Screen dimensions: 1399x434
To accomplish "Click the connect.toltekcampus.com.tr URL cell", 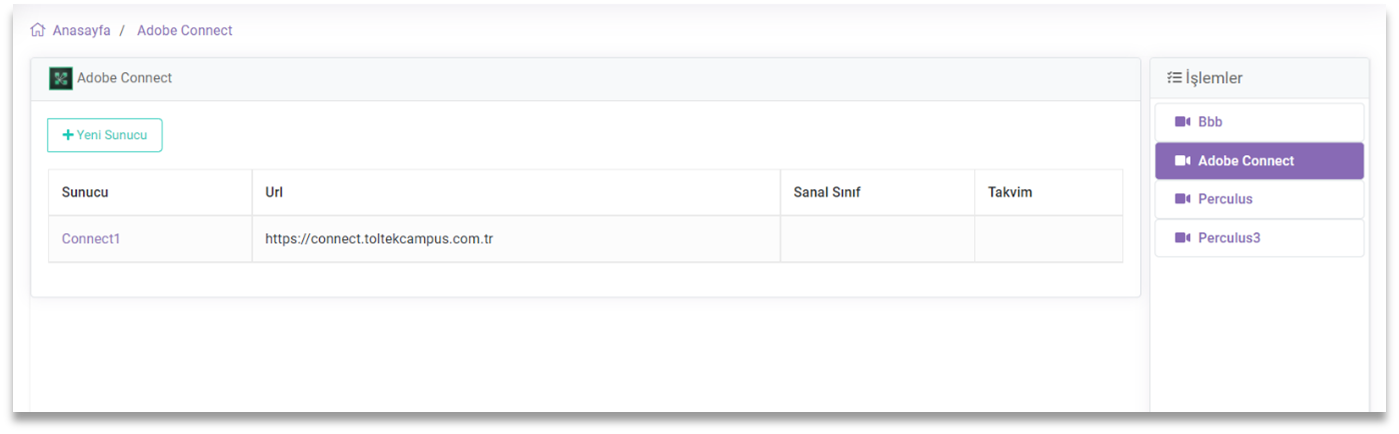I will [379, 239].
